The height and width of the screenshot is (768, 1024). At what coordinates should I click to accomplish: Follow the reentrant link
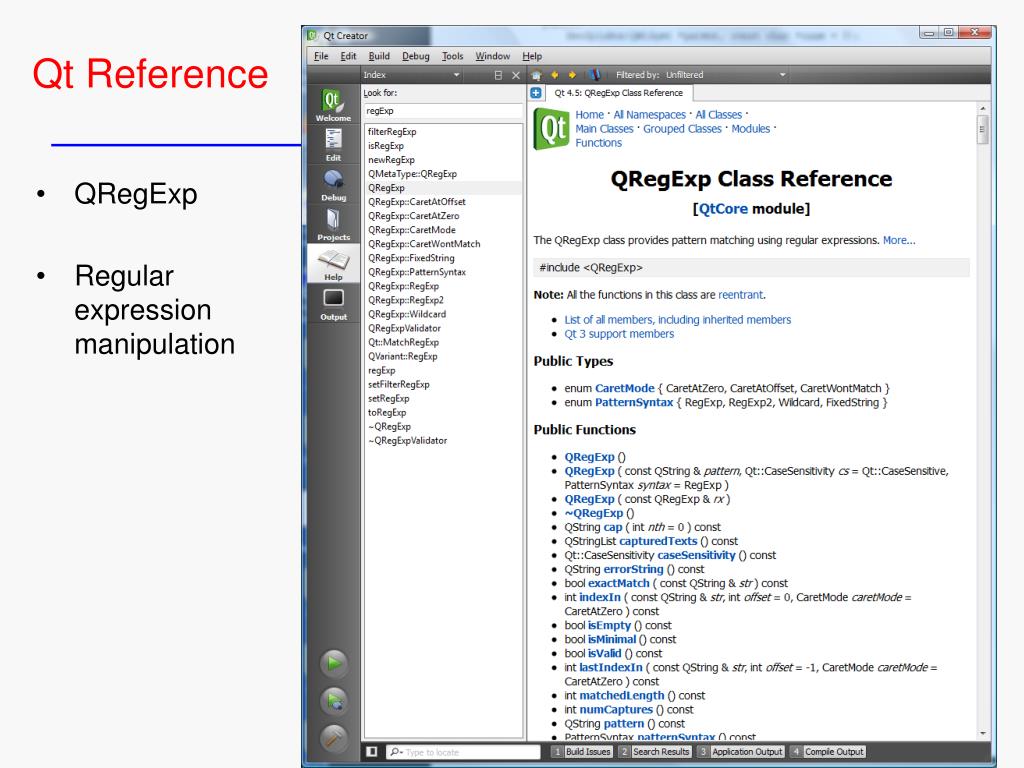(x=740, y=295)
